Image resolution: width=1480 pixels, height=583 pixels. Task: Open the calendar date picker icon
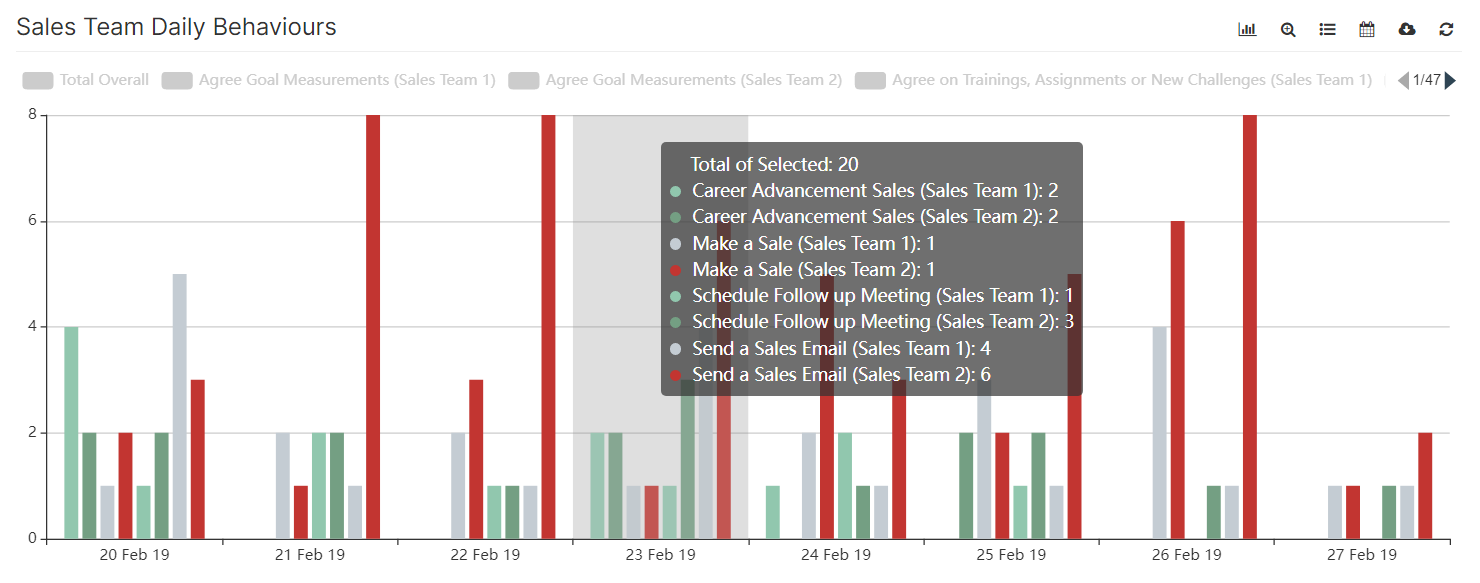tap(1367, 29)
